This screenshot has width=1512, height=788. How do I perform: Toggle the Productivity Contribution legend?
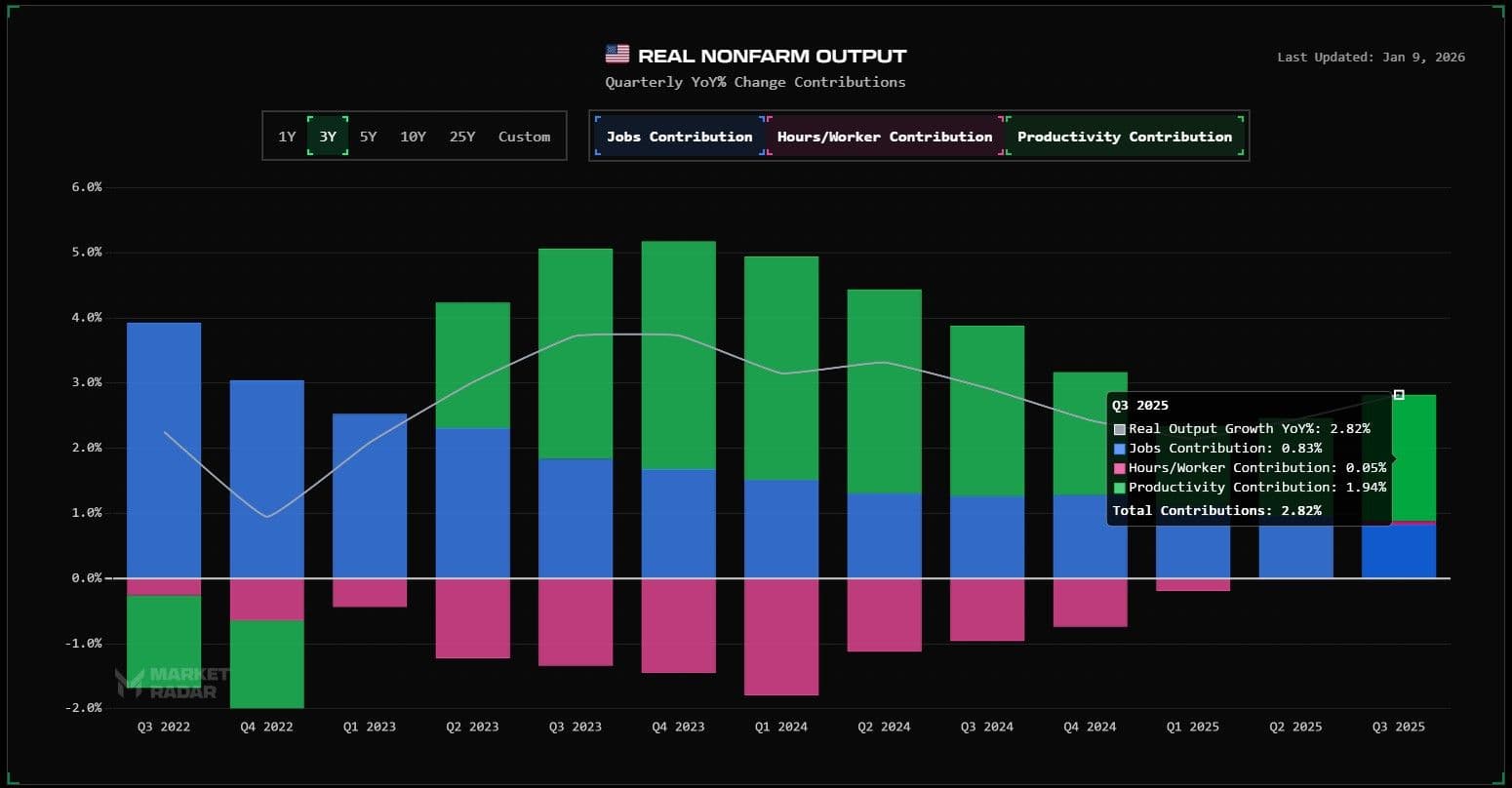[x=1124, y=137]
